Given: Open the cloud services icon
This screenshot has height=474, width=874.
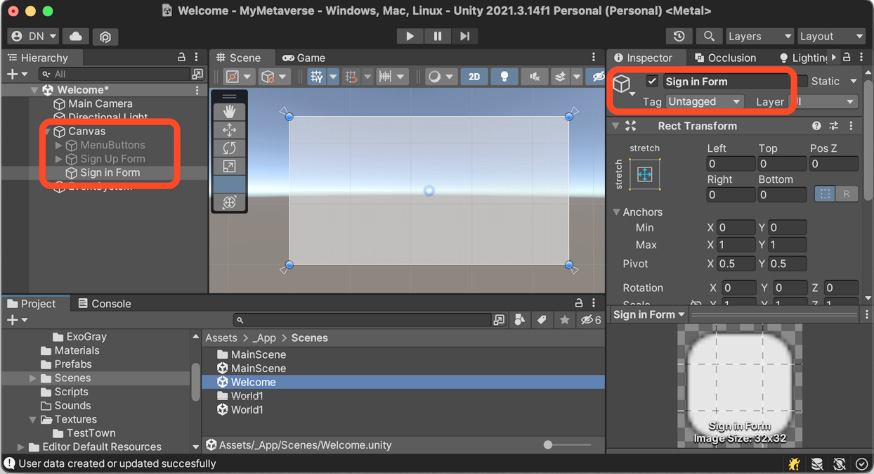Looking at the screenshot, I should [75, 36].
